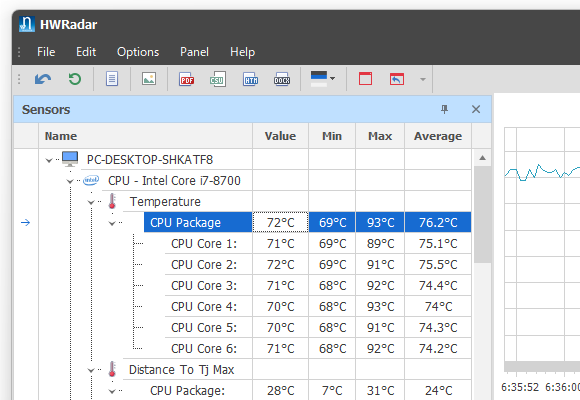Screen dimensions: 580x400
Task: Click the horizontal scrollbar under the graph
Action: click(542, 366)
